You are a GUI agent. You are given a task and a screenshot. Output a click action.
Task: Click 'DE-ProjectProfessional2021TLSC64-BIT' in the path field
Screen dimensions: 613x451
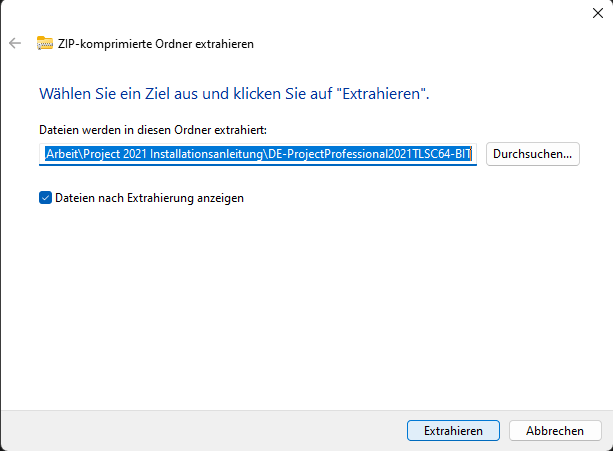tap(368, 154)
